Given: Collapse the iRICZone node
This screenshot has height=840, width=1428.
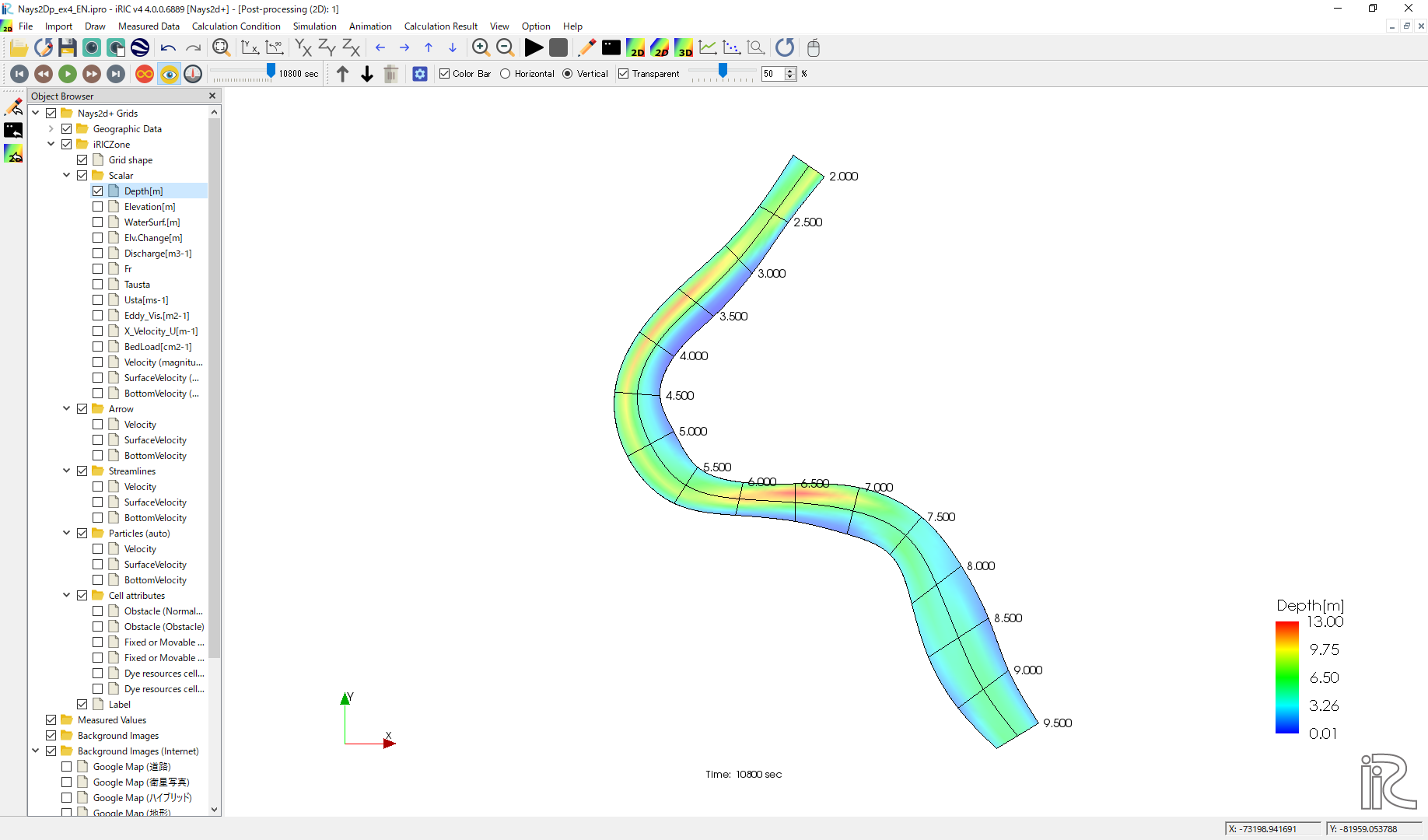Looking at the screenshot, I should pos(51,145).
